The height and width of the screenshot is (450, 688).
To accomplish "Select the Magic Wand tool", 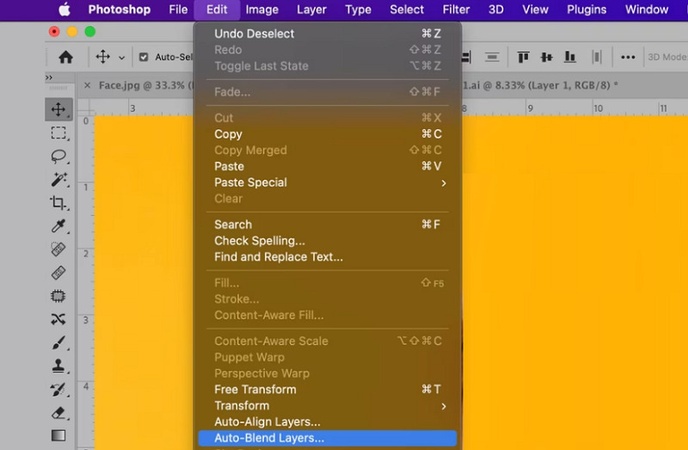I will 59,180.
